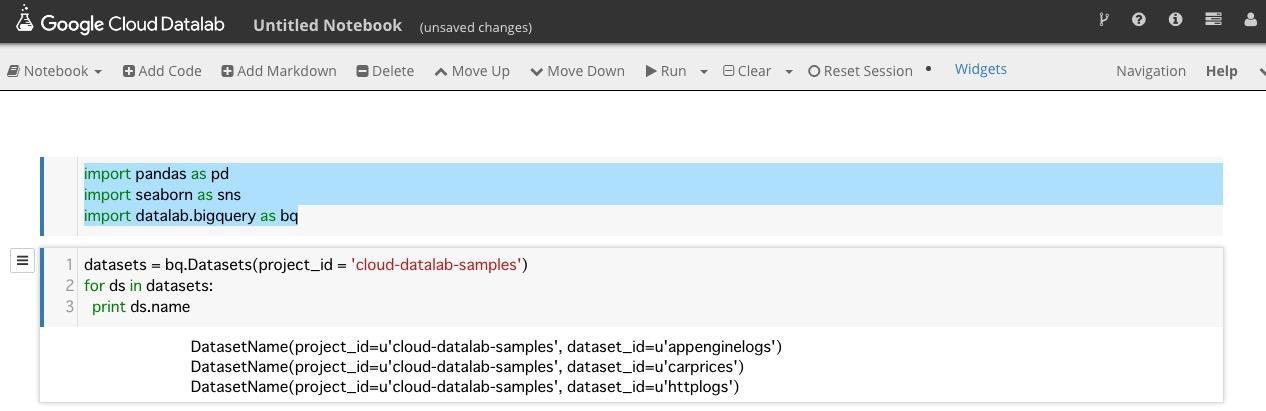Click the Google Cloud Datalab flask logo
Image resolution: width=1266 pixels, height=411 pixels.
25,20
